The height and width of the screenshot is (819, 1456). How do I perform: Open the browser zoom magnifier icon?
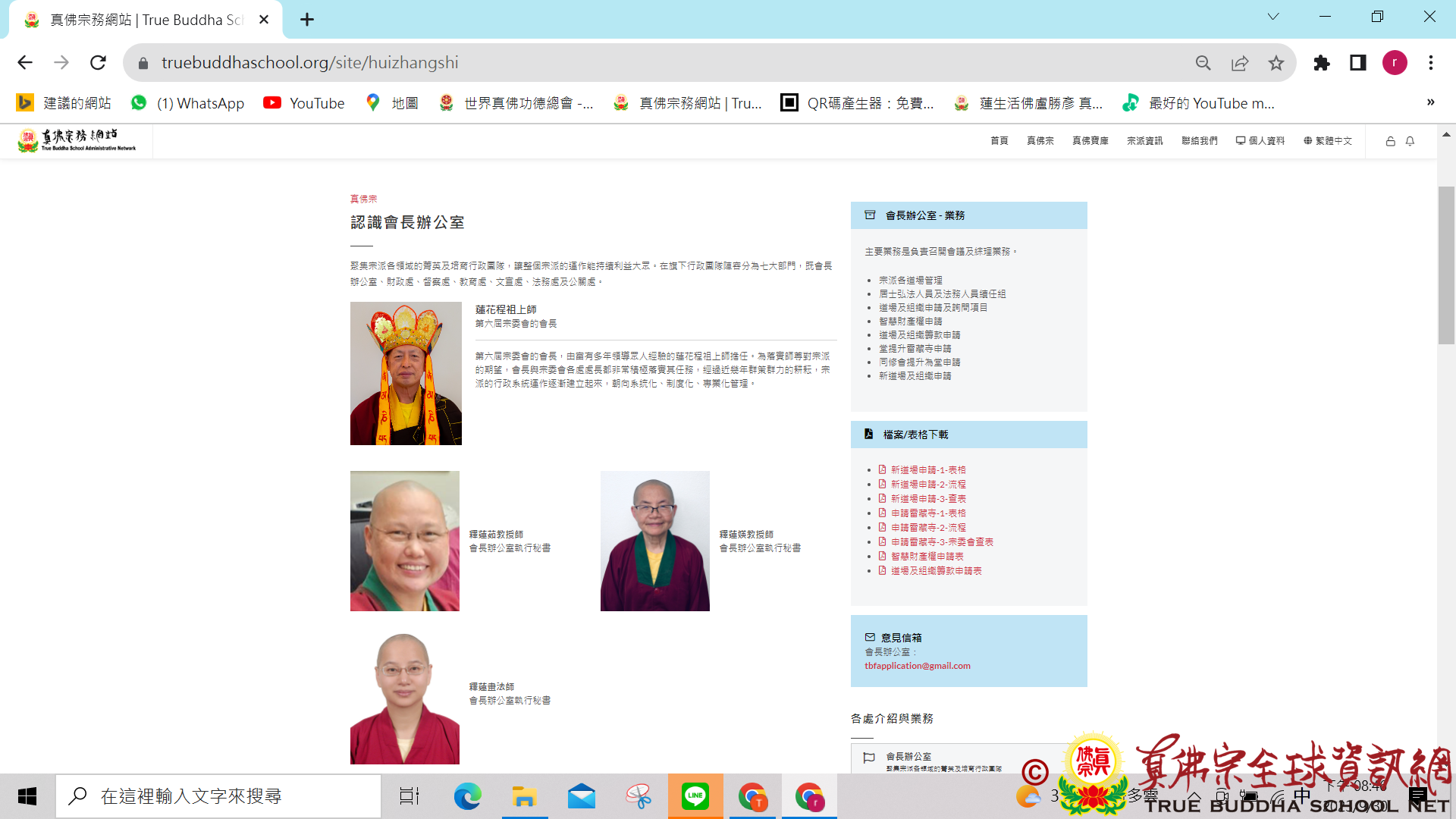click(1203, 63)
